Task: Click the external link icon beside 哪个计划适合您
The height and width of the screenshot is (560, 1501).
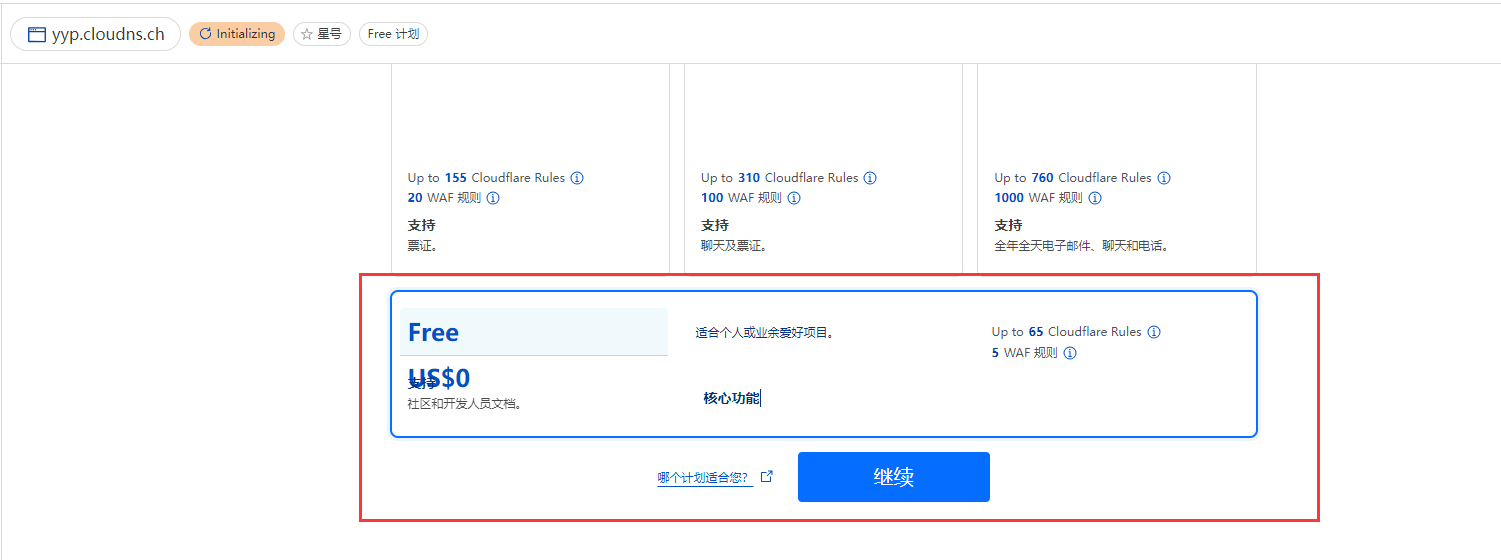Action: tap(767, 477)
